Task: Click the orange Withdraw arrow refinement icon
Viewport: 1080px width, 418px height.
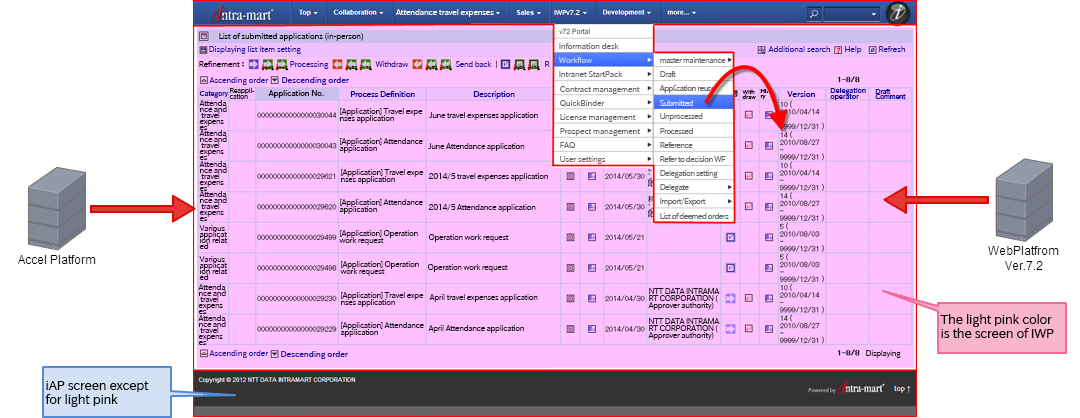Action: [338, 64]
